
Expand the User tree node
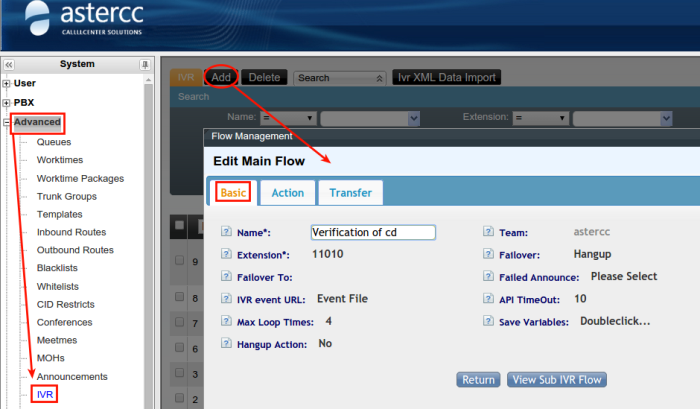point(7,83)
